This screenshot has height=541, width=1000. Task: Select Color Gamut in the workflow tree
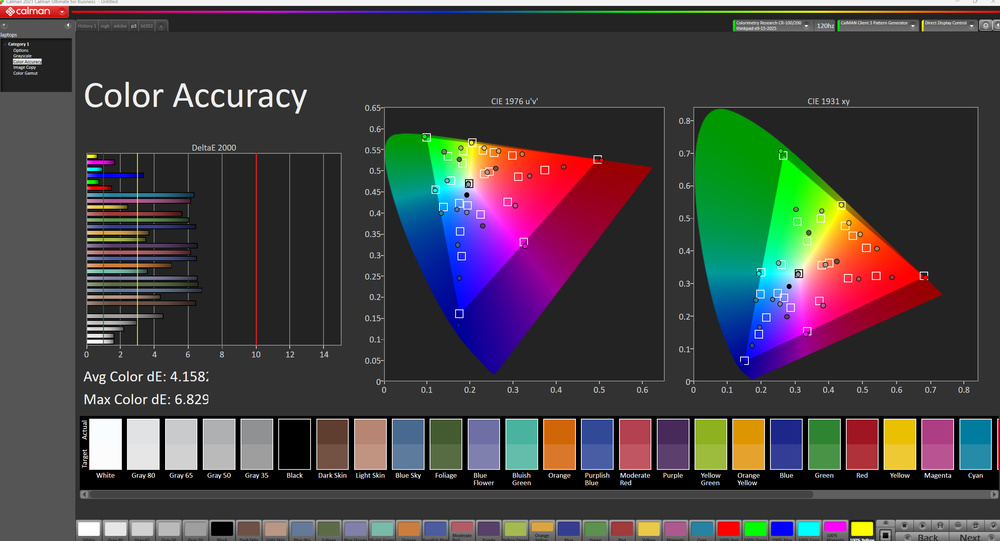26,73
